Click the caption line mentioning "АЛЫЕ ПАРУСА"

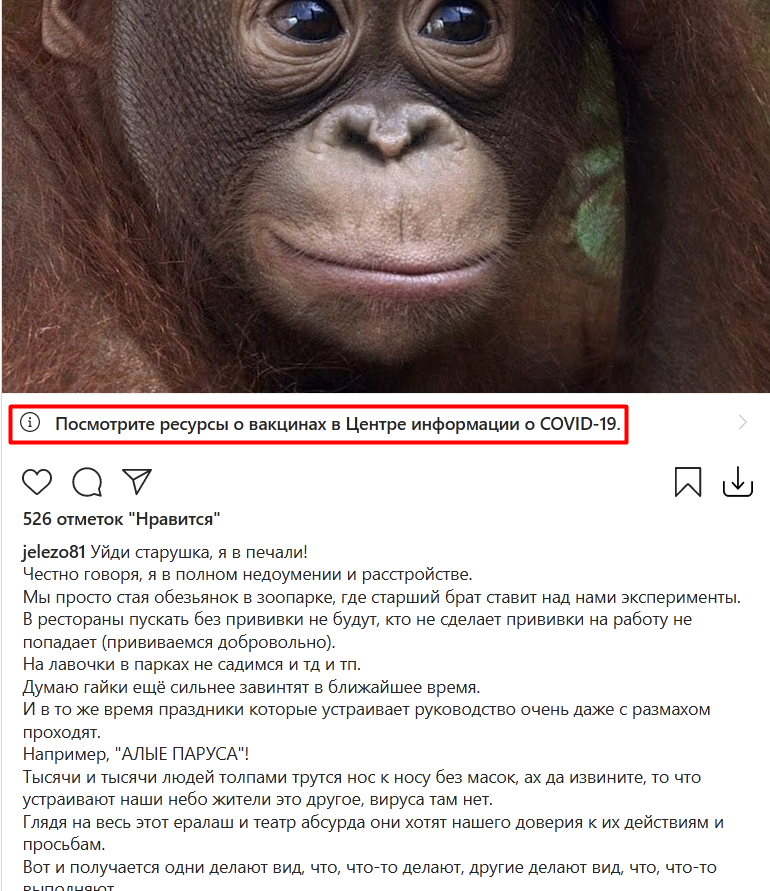(x=136, y=754)
